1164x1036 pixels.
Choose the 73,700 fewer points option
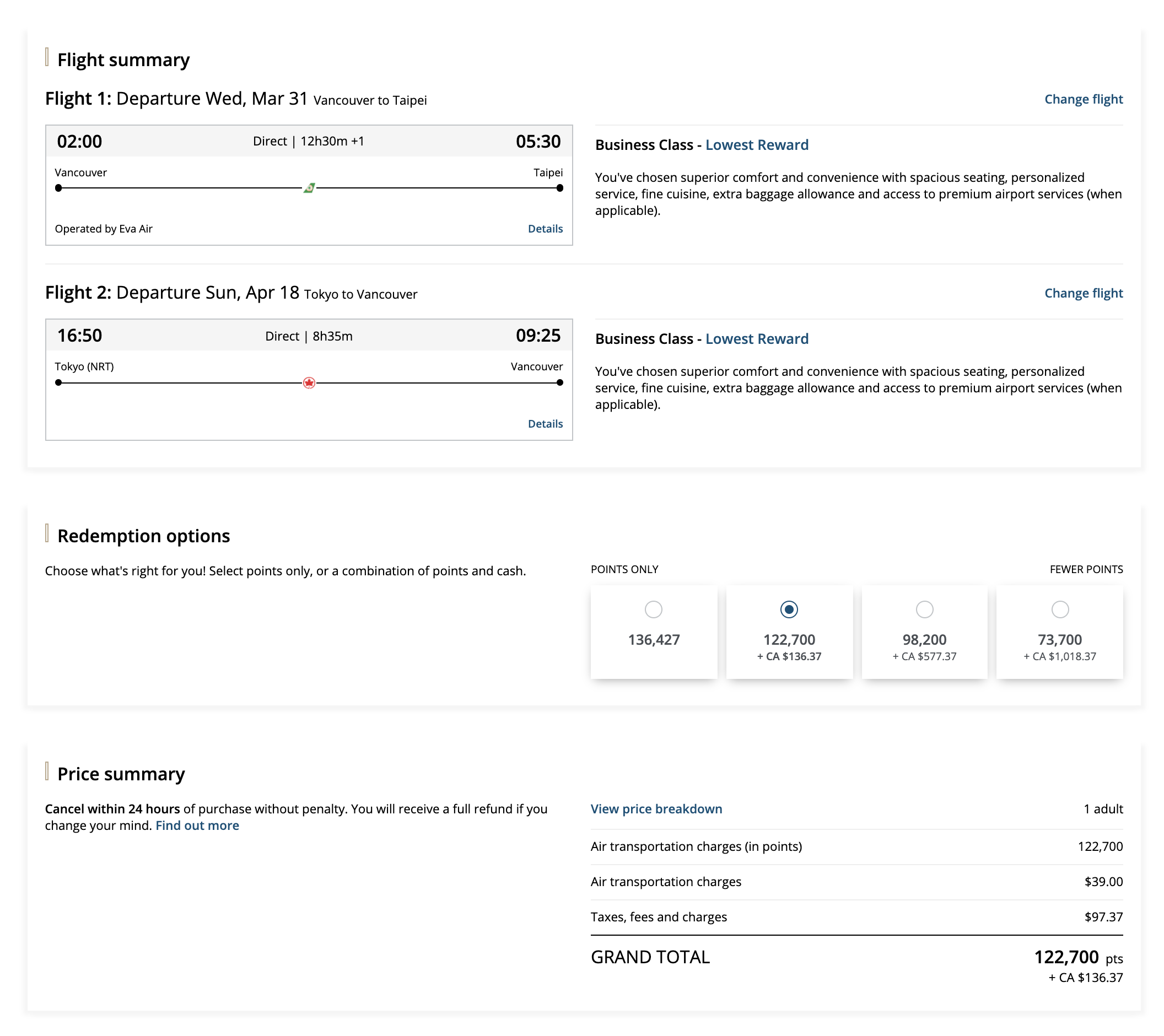[x=1059, y=609]
